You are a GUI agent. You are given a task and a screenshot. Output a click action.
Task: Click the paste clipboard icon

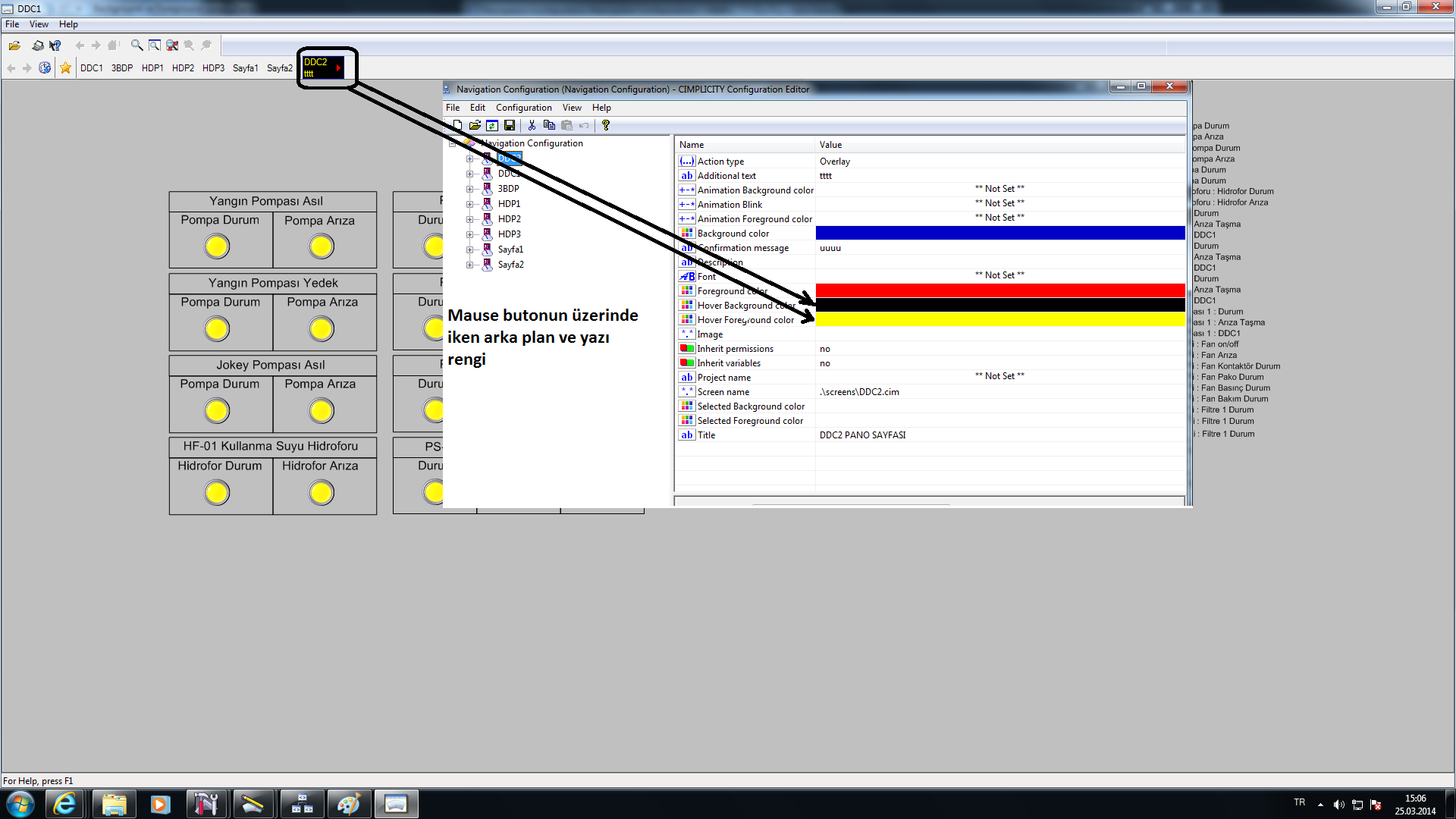click(566, 125)
